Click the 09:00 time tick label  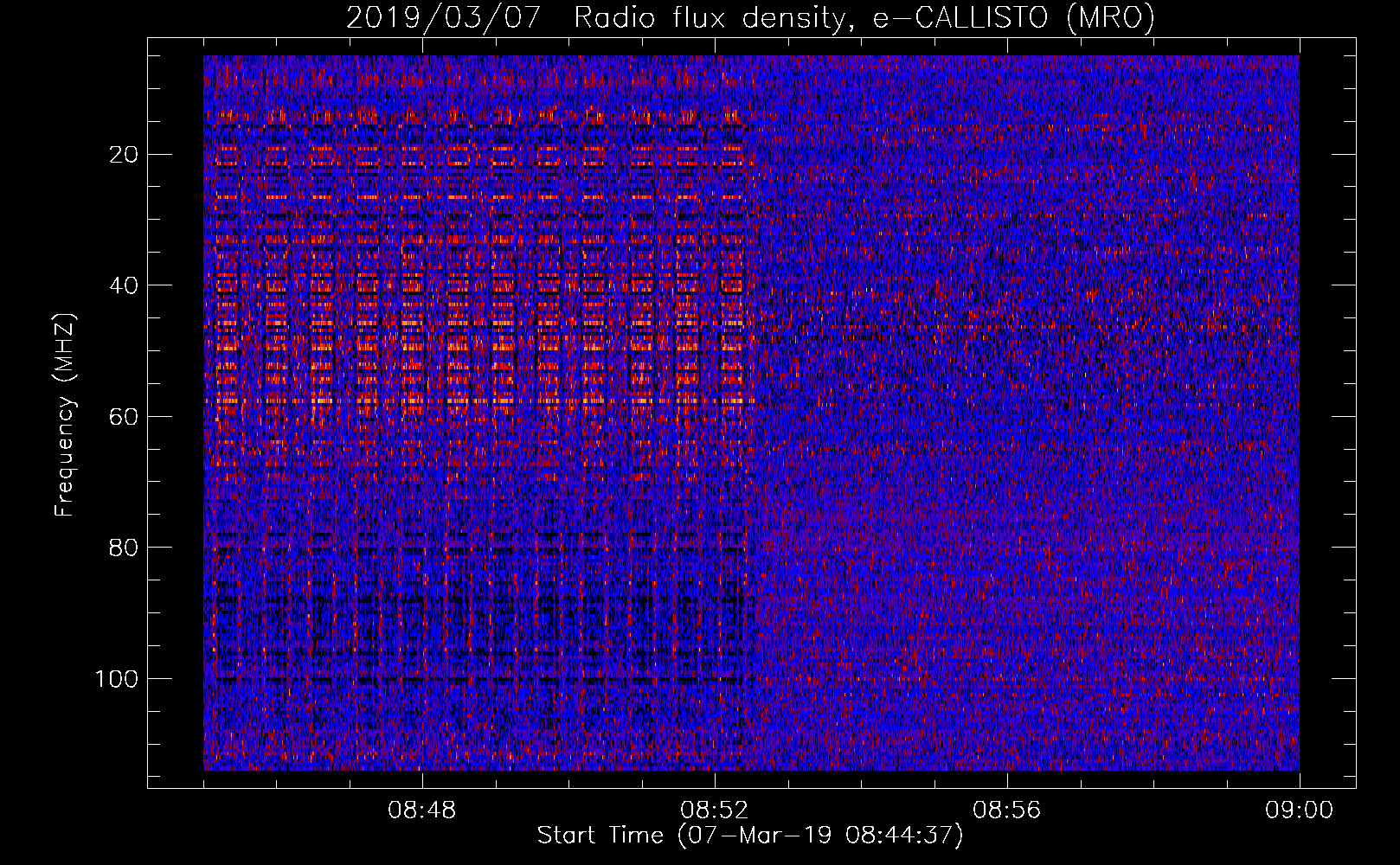pos(1299,811)
